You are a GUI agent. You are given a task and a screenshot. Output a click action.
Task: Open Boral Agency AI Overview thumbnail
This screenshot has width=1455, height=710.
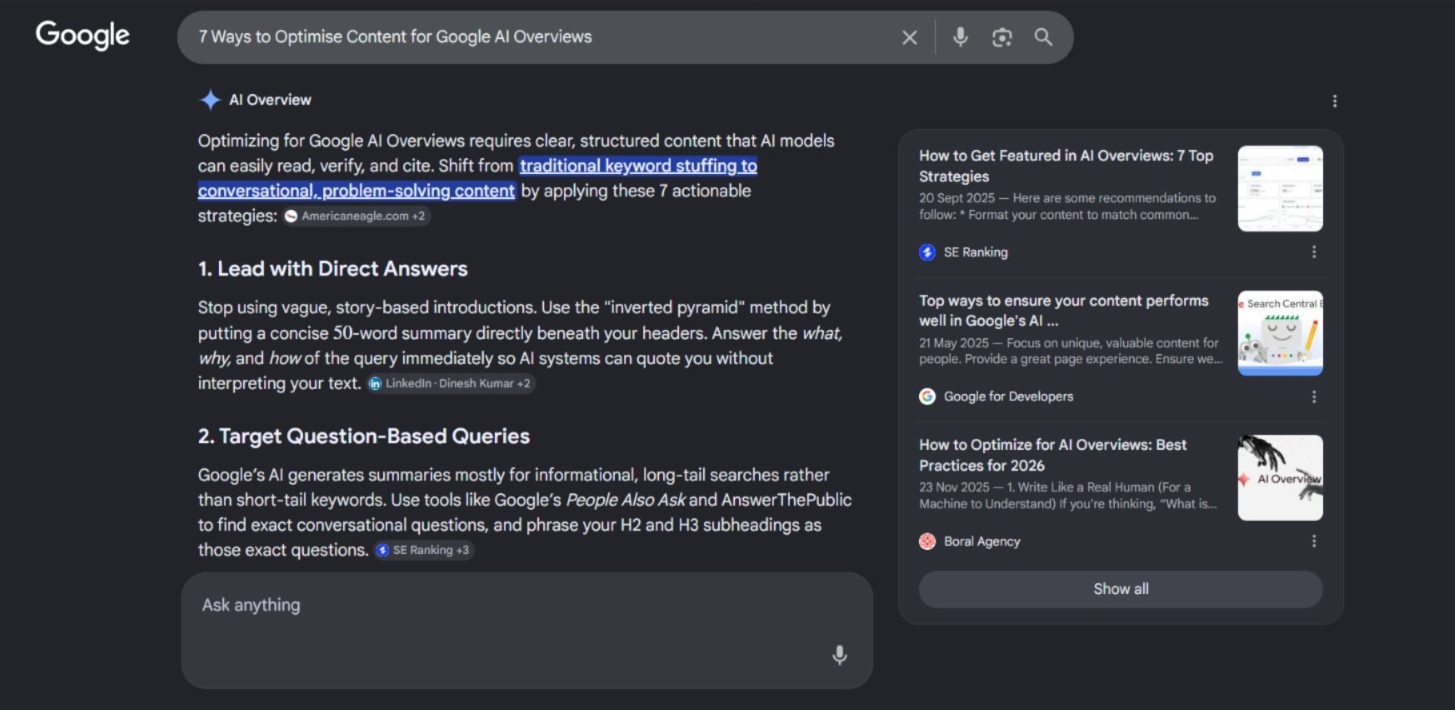1280,478
